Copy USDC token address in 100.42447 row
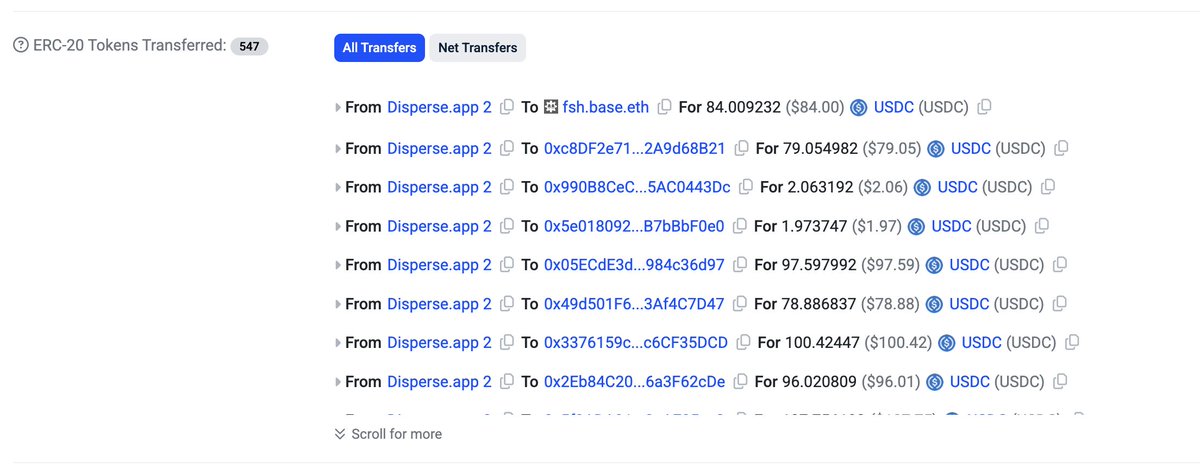Image resolution: width=1200 pixels, height=473 pixels. pos(1072,342)
